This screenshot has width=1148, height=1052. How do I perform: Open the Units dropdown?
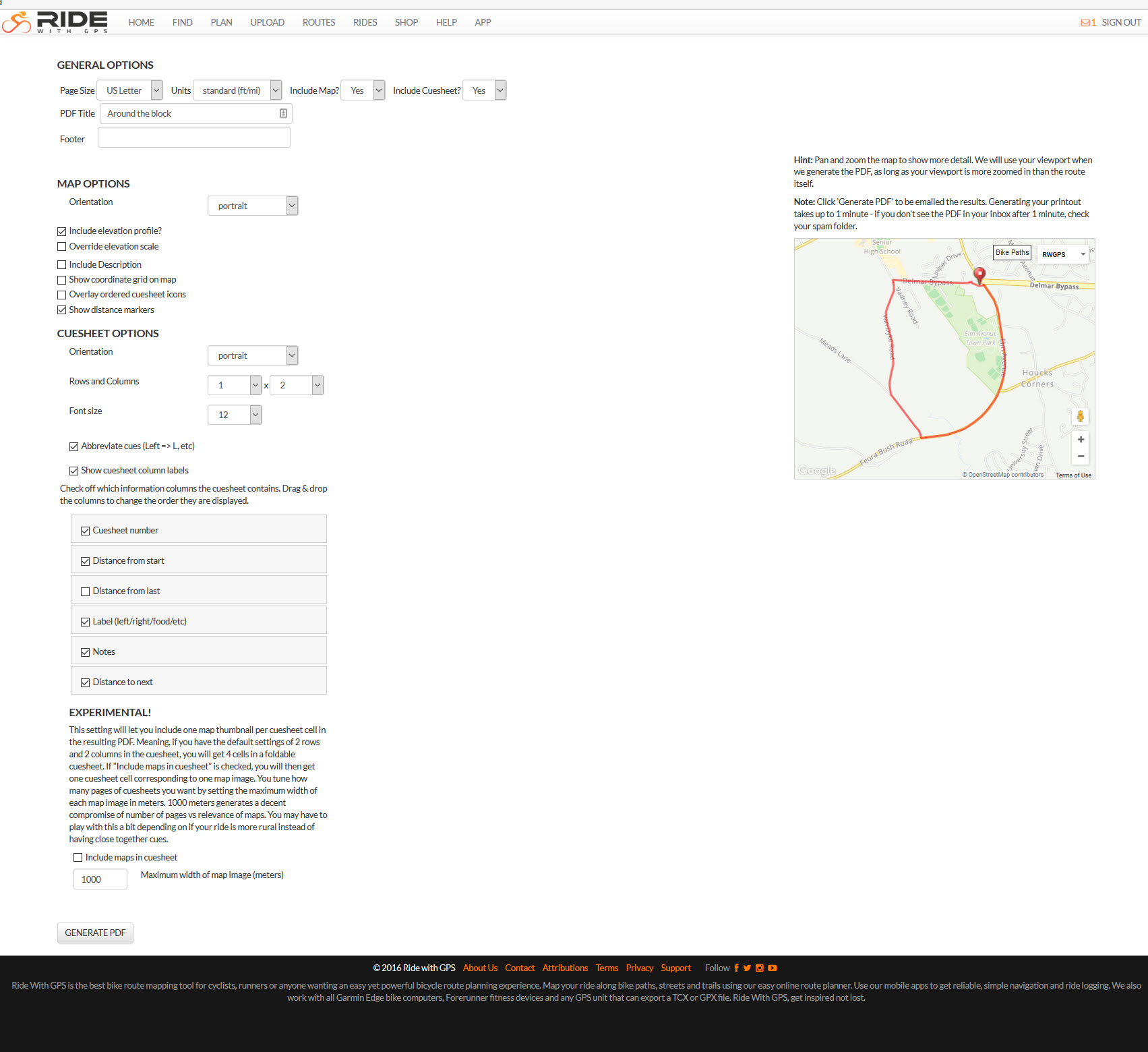click(237, 90)
